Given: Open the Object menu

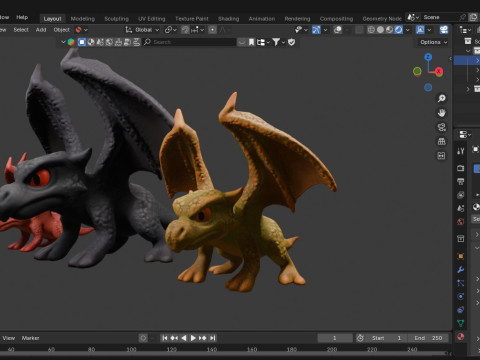Looking at the screenshot, I should point(62,30).
